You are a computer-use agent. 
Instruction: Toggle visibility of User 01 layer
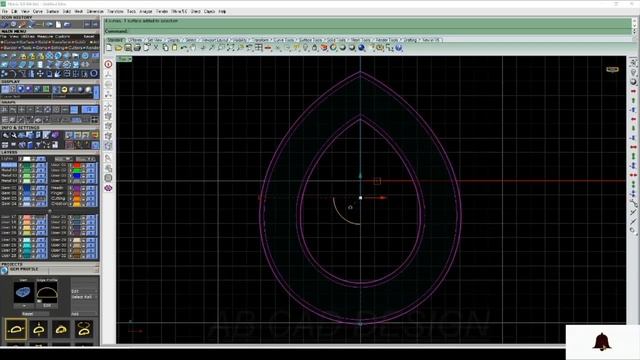pos(91,165)
